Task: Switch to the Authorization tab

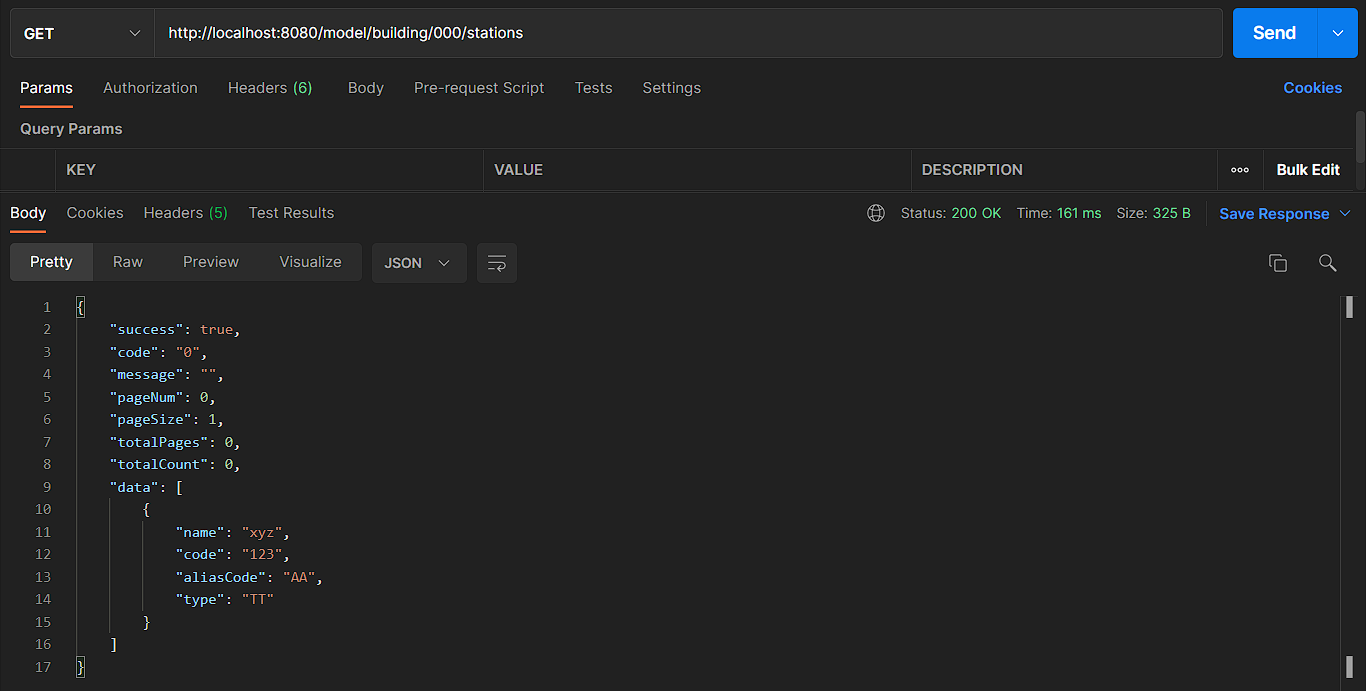Action: click(x=150, y=88)
